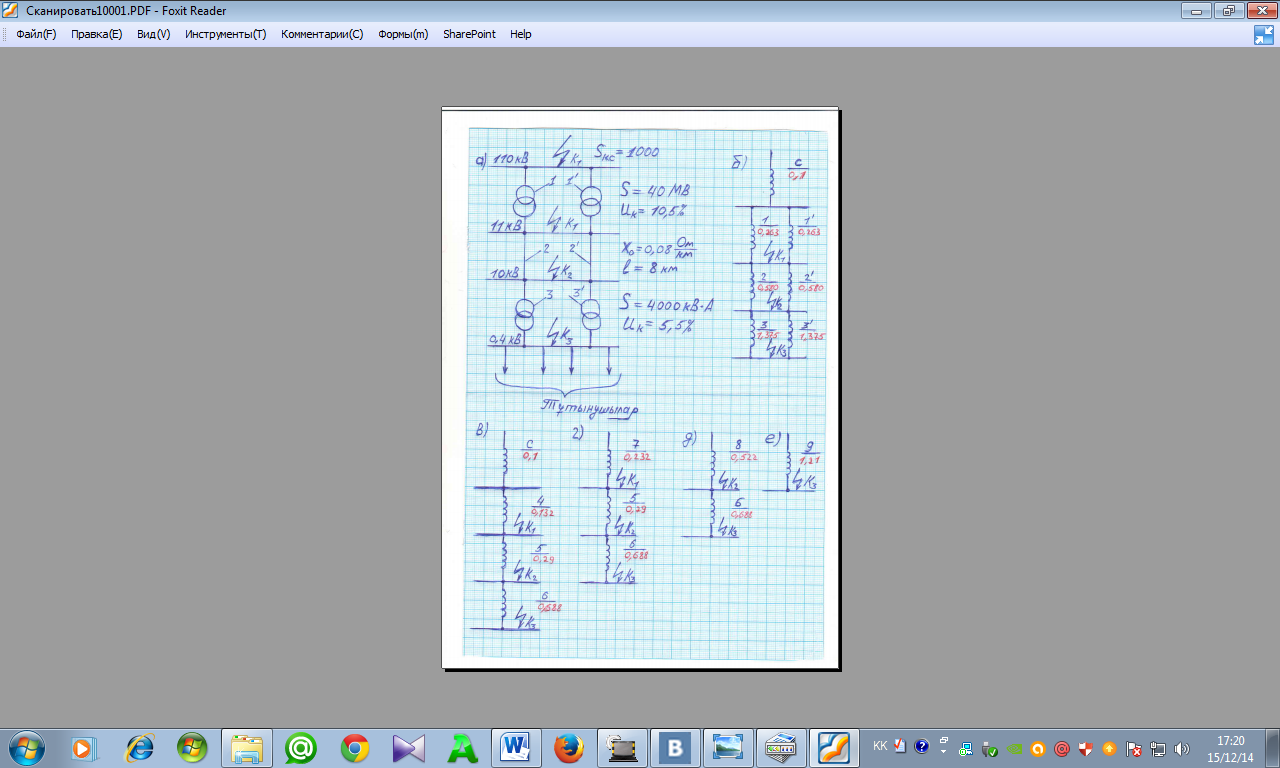Viewport: 1280px width, 768px height.
Task: Open the Комментарии(C) menu
Action: [322, 34]
